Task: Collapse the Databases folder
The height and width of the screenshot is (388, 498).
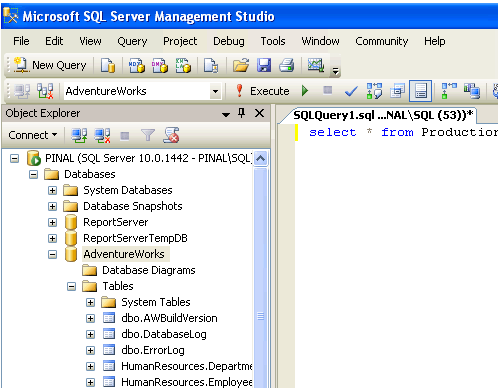Action: click(x=33, y=174)
